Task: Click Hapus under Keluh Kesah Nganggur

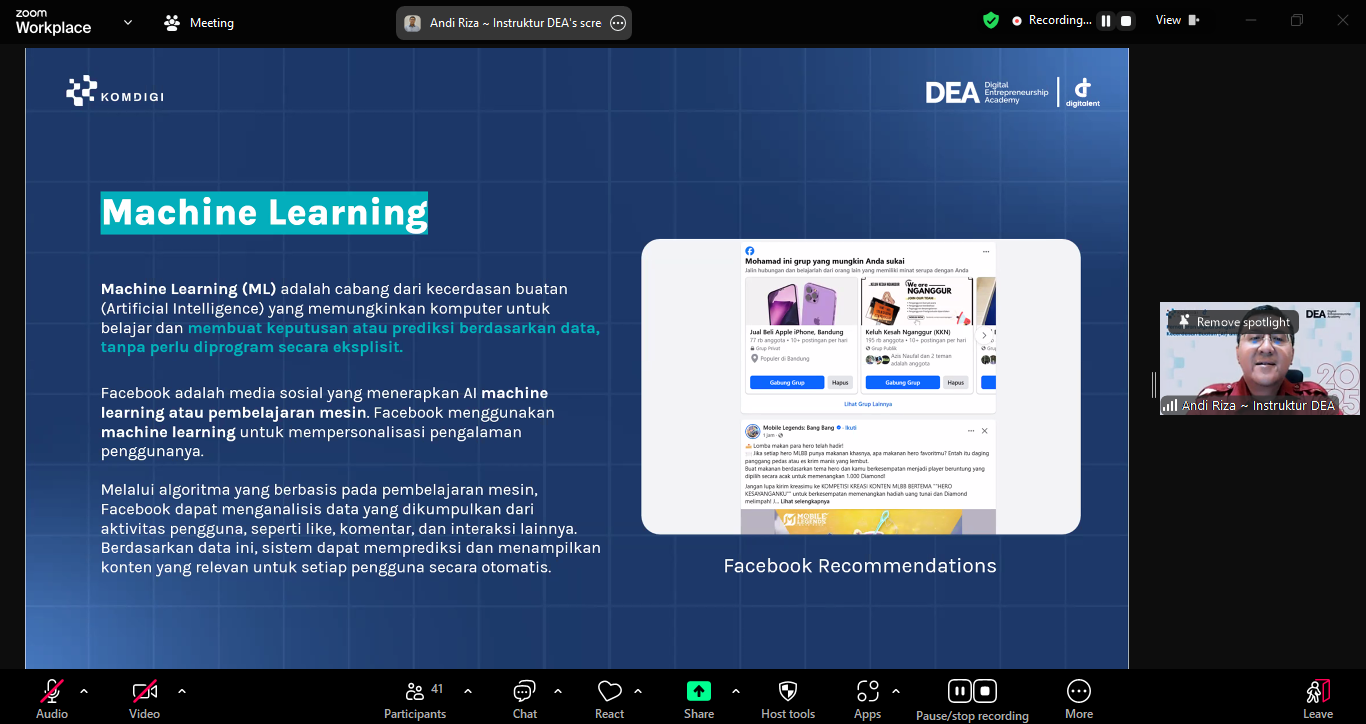Action: click(956, 382)
